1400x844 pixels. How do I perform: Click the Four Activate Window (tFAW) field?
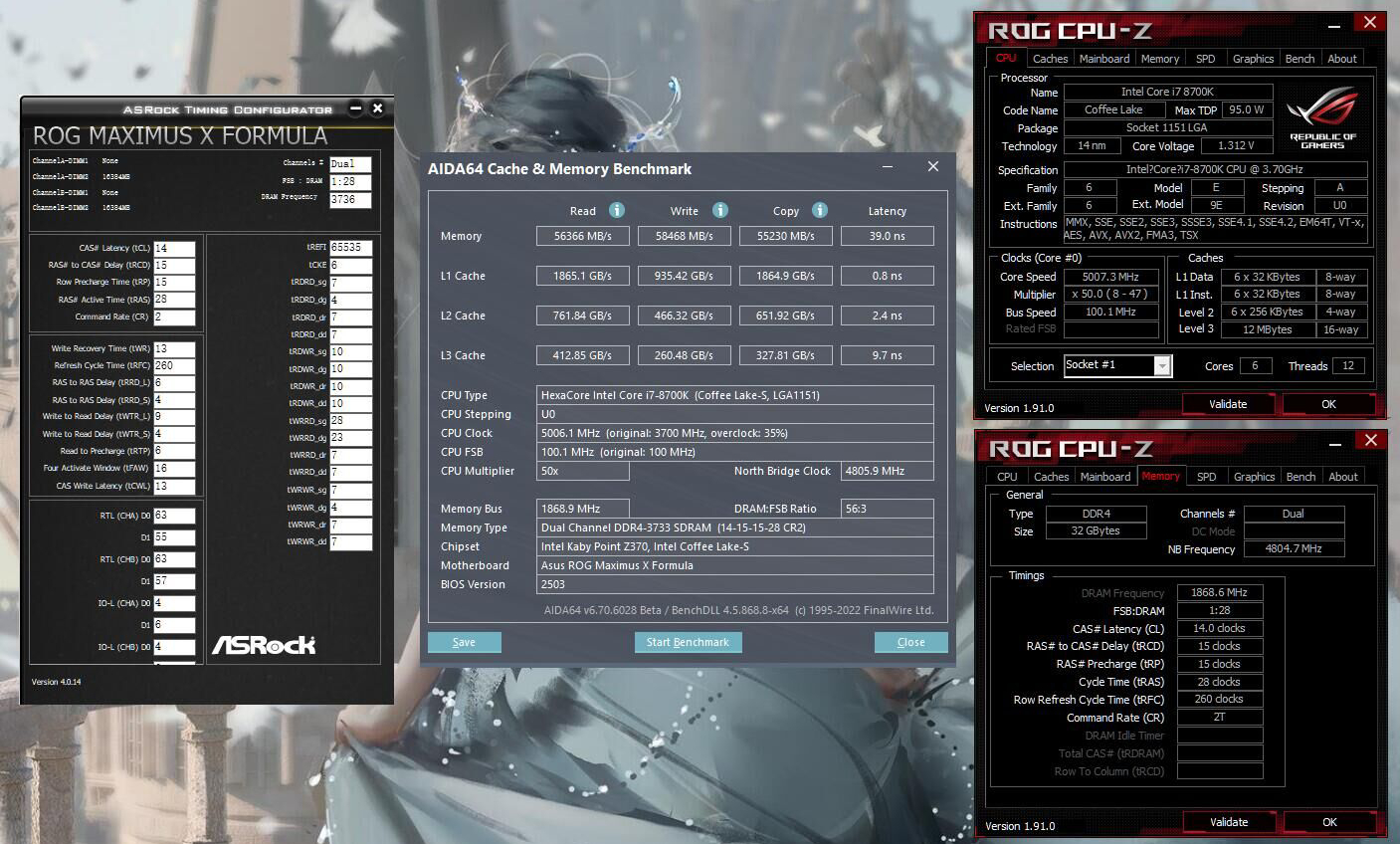(174, 469)
